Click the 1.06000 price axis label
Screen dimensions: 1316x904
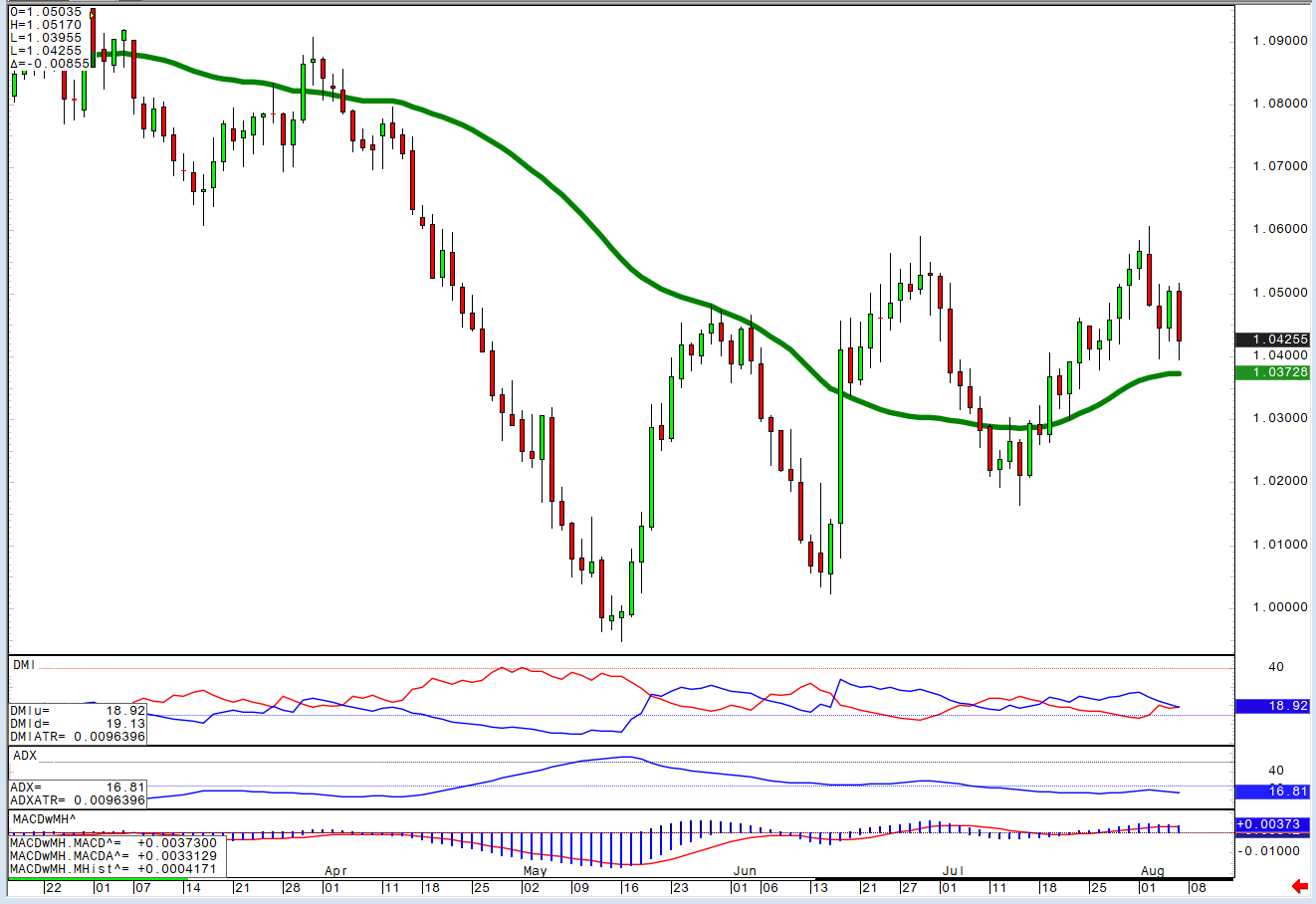click(x=1281, y=229)
